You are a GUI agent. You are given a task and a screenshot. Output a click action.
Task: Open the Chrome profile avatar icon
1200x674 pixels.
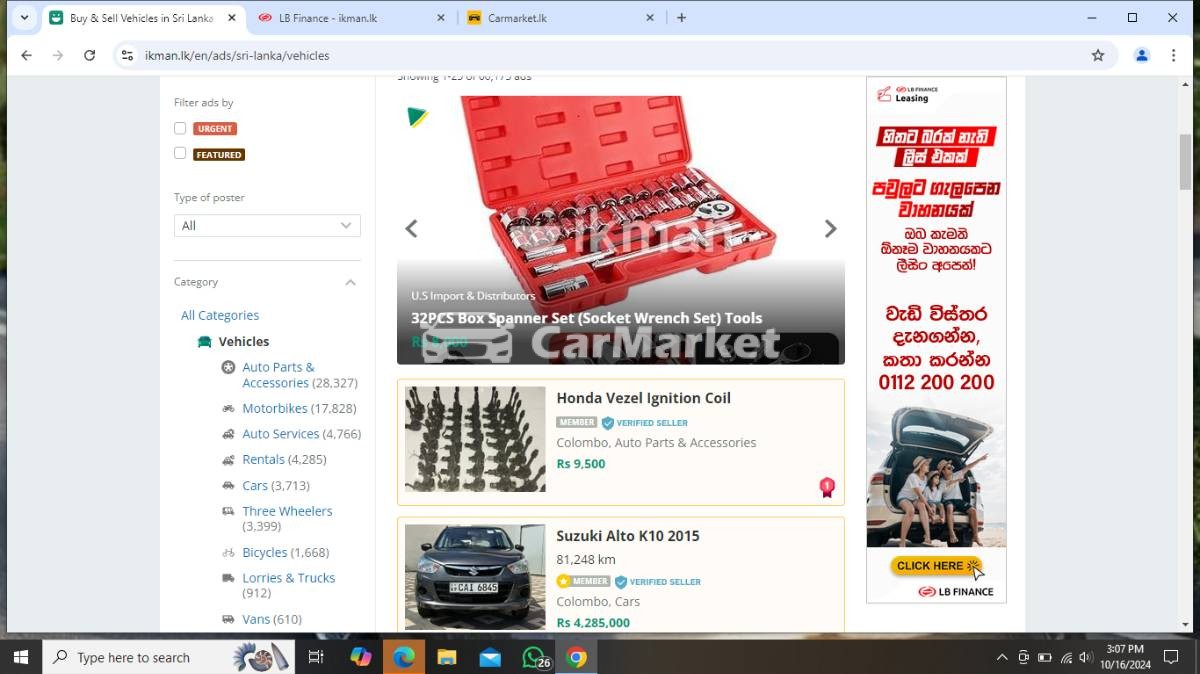click(x=1141, y=56)
